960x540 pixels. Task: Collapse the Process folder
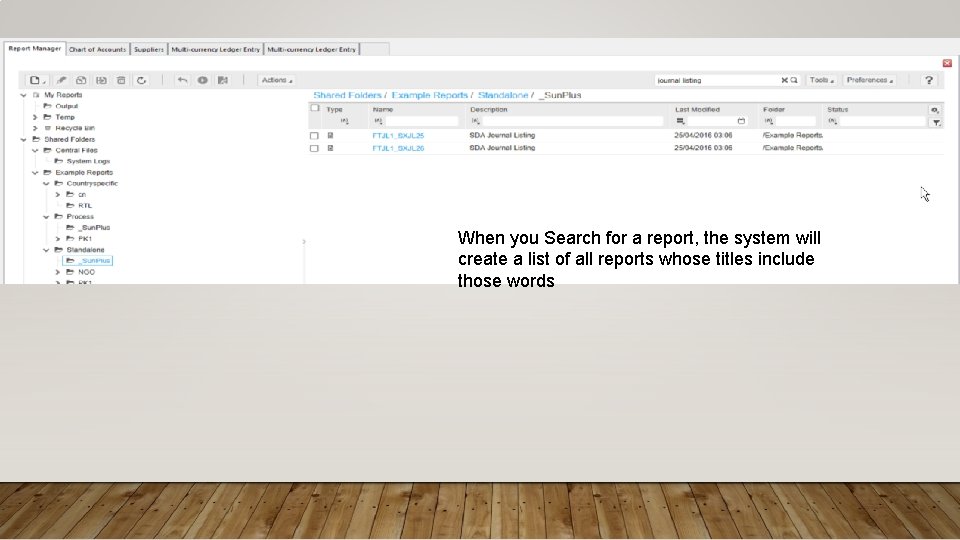[x=46, y=217]
